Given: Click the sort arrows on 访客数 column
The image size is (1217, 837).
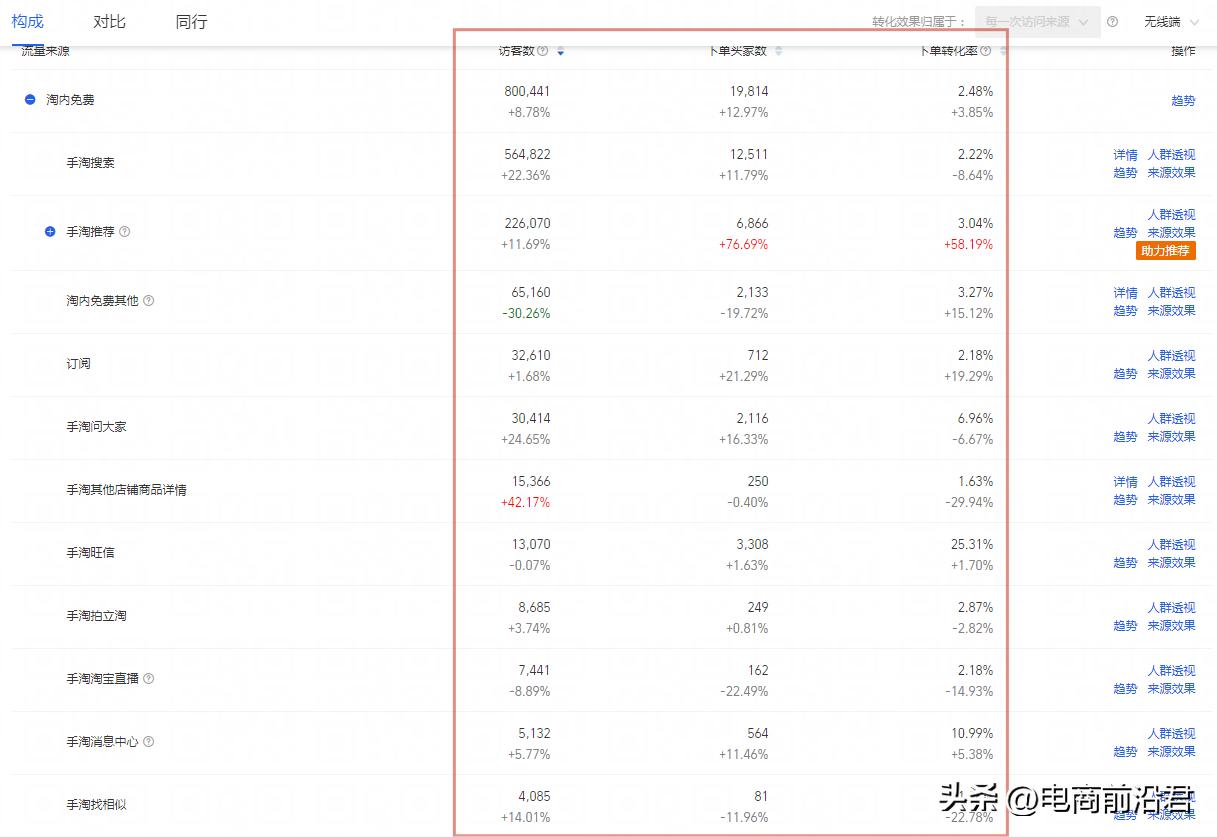Looking at the screenshot, I should coord(560,50).
